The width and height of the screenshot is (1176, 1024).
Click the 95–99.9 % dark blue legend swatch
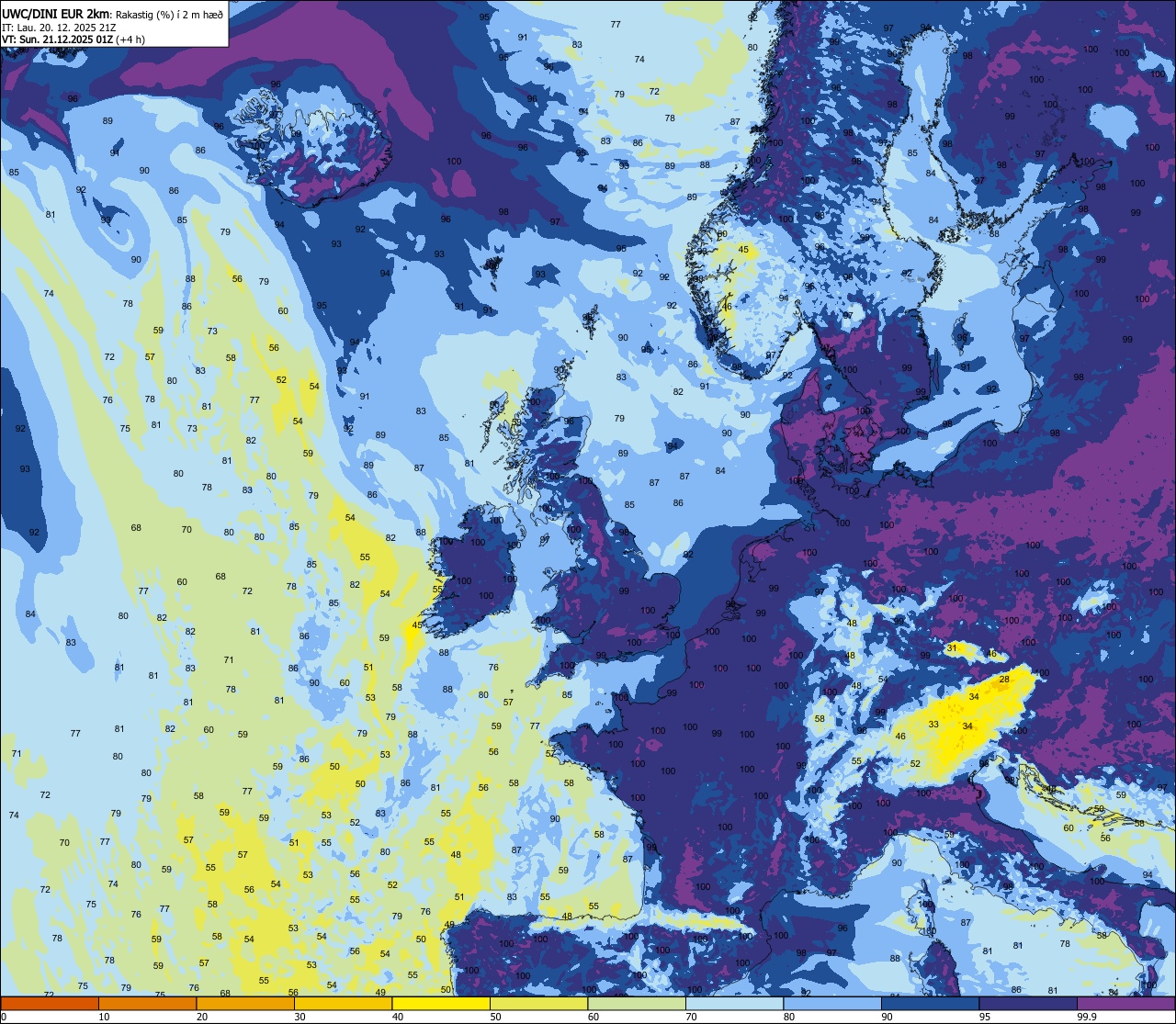(1028, 1003)
